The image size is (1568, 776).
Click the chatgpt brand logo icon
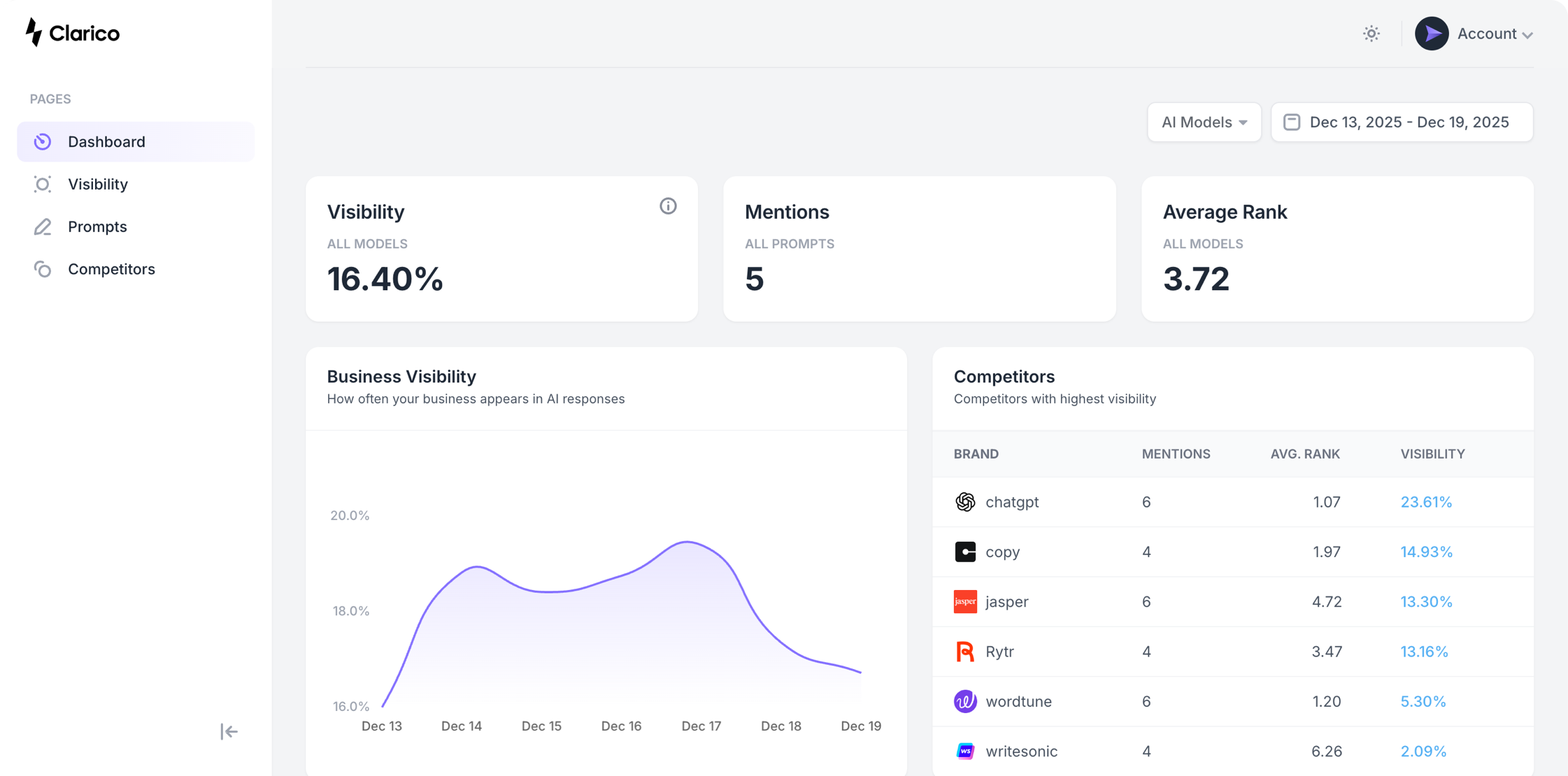coord(965,502)
